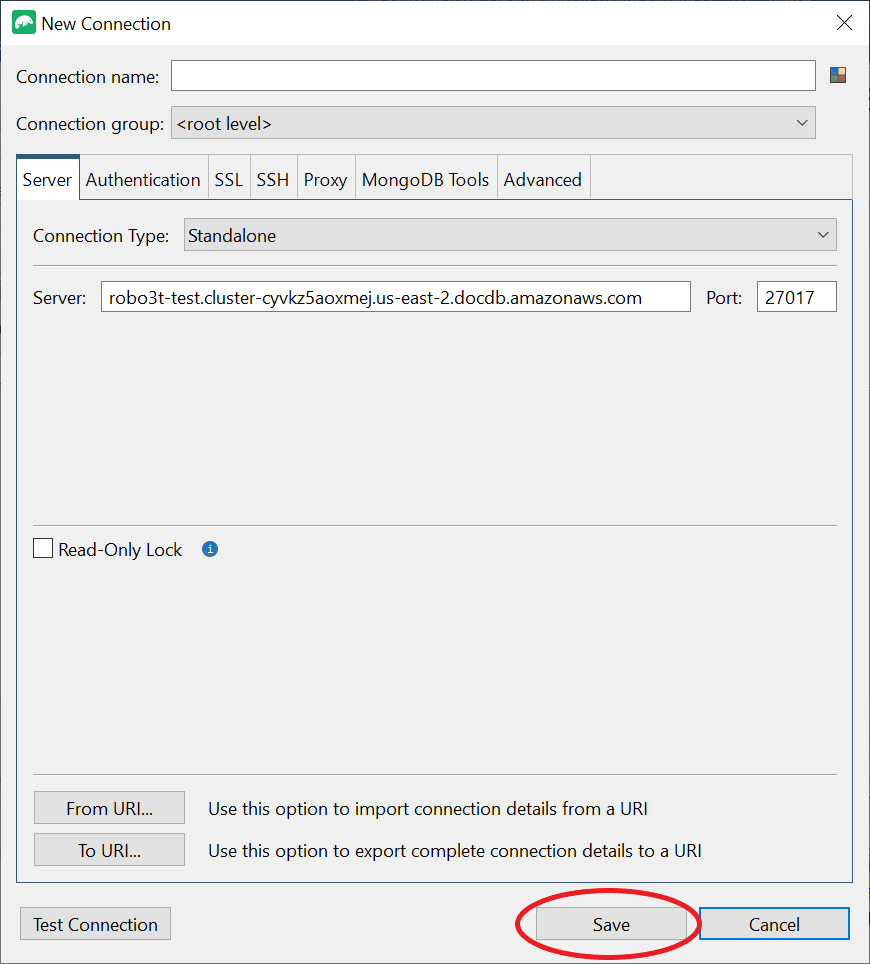The width and height of the screenshot is (870, 964).
Task: Click inside the Connection name field
Action: pos(493,74)
